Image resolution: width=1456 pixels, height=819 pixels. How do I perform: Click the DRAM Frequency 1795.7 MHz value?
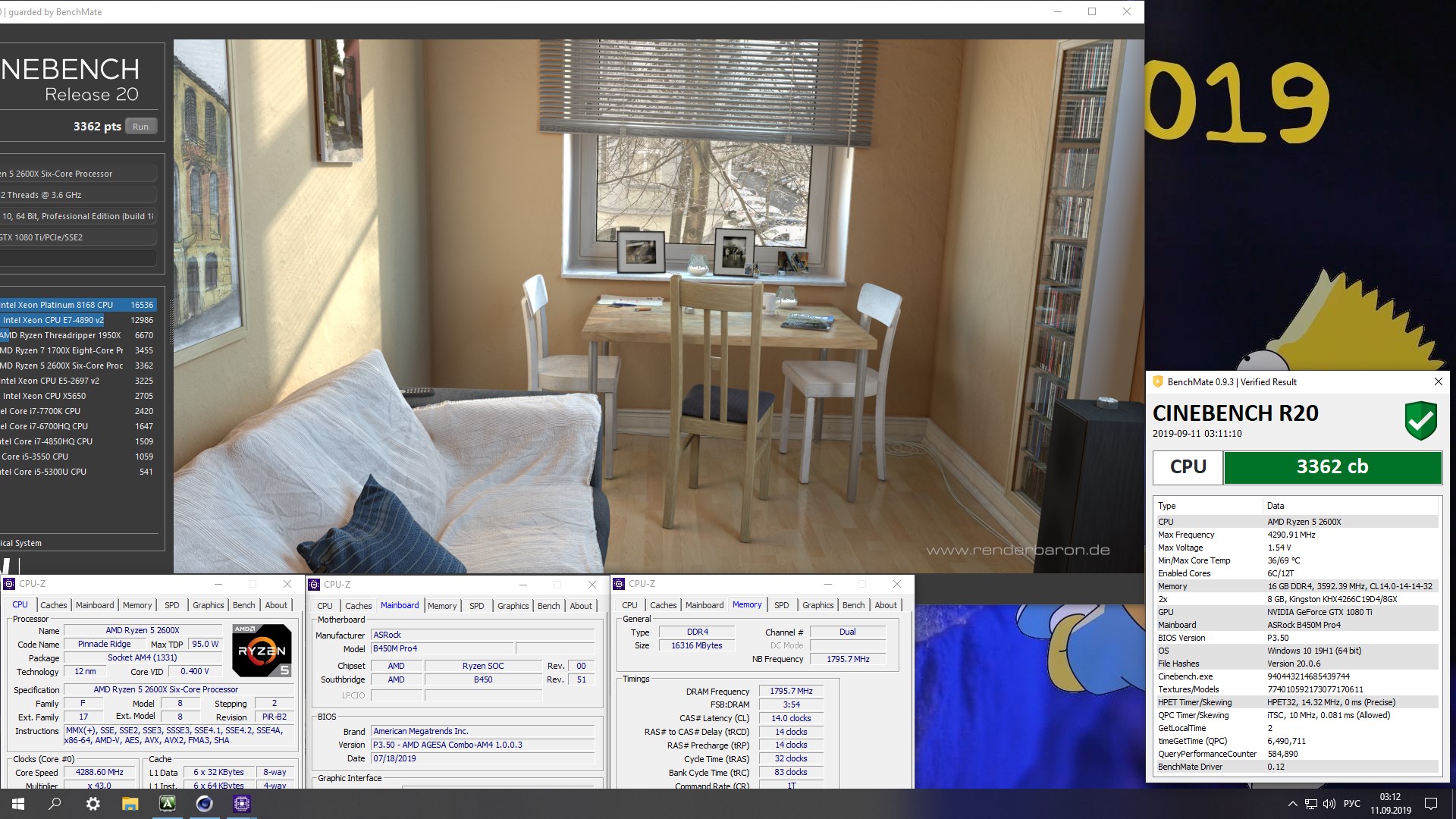click(x=791, y=692)
